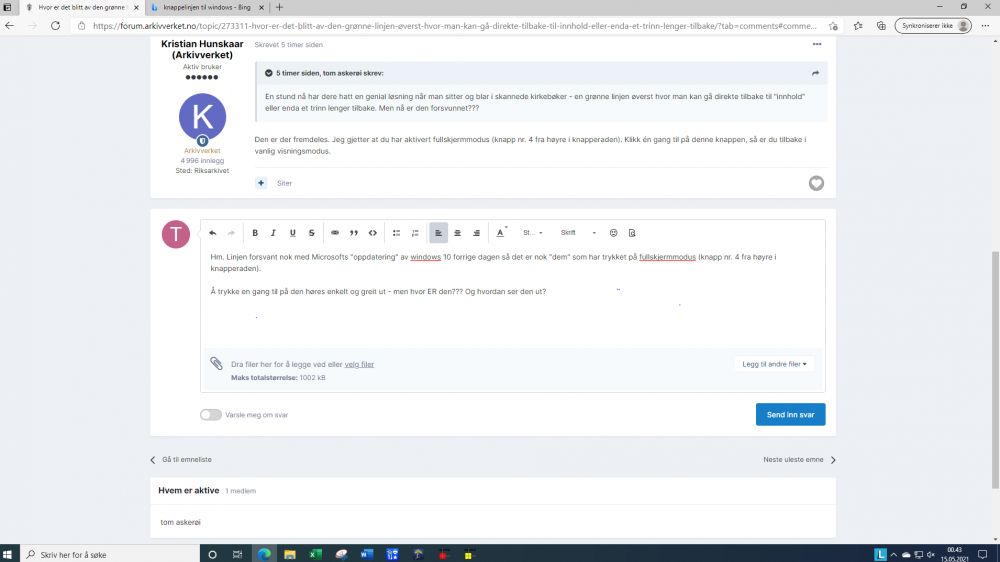Screen dimensions: 1000x562
Task: Open the 'St...' size dropdown
Action: pyautogui.click(x=533, y=233)
